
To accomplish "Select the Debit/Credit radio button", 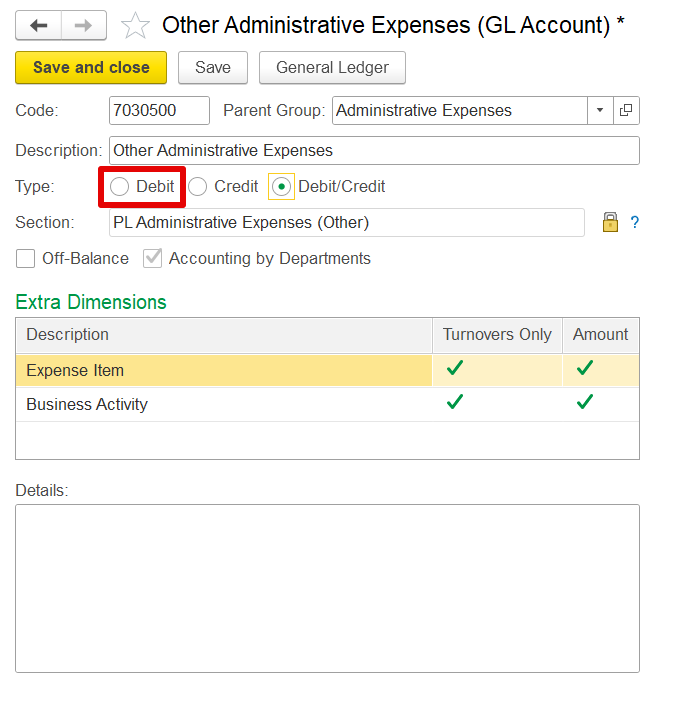I will click(281, 187).
